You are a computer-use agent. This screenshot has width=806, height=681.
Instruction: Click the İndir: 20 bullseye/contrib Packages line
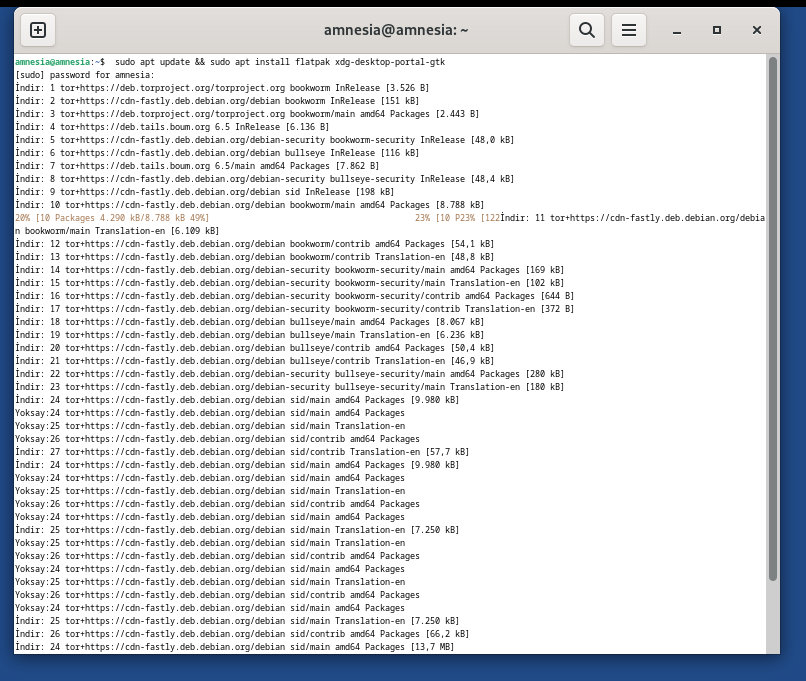[254, 348]
